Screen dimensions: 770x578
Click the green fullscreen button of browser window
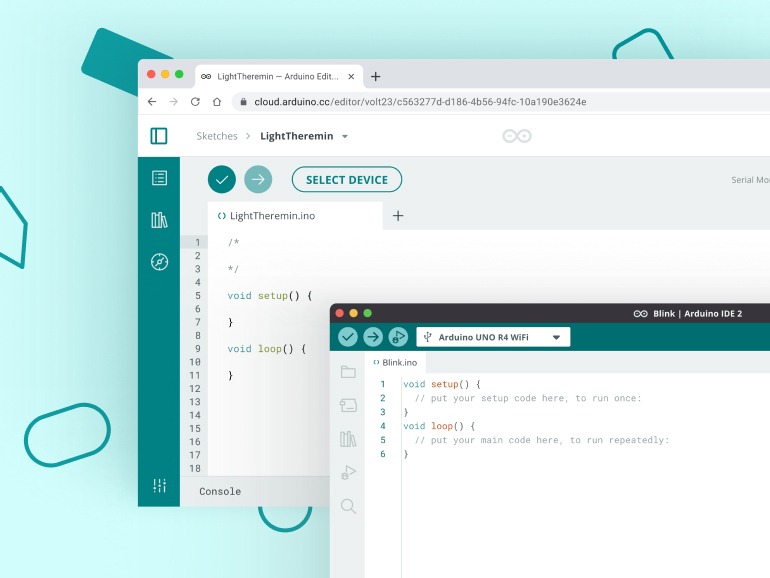coord(179,74)
